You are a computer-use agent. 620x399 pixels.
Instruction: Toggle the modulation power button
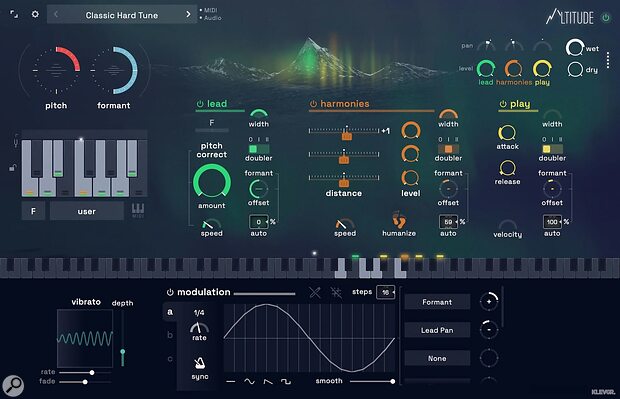coord(170,292)
